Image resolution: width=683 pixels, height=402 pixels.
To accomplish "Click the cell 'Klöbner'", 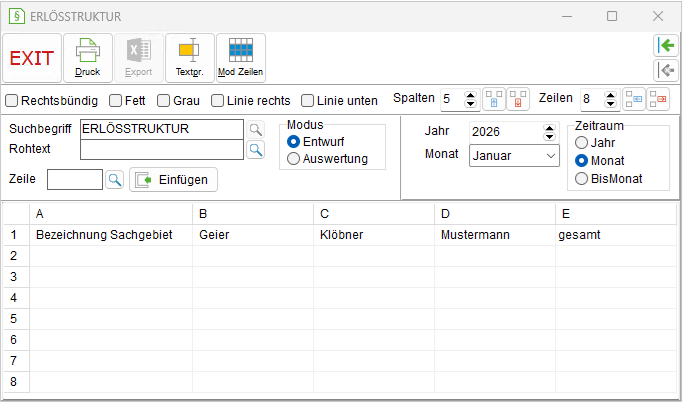I will click(374, 235).
